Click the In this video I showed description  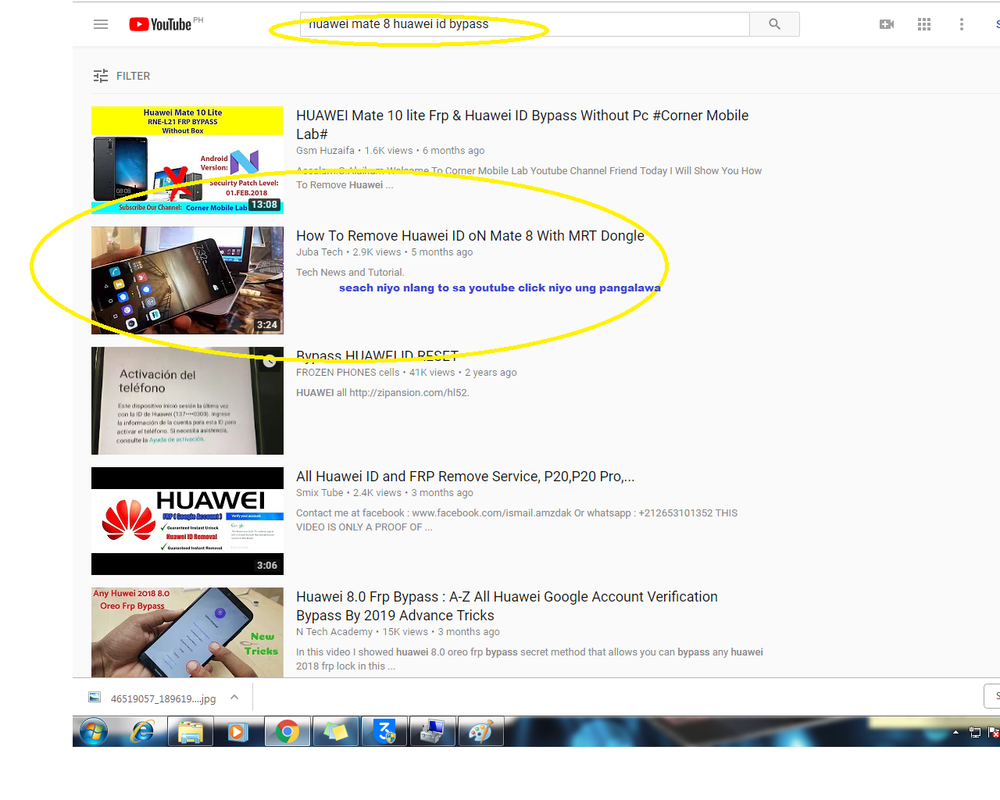click(x=529, y=659)
